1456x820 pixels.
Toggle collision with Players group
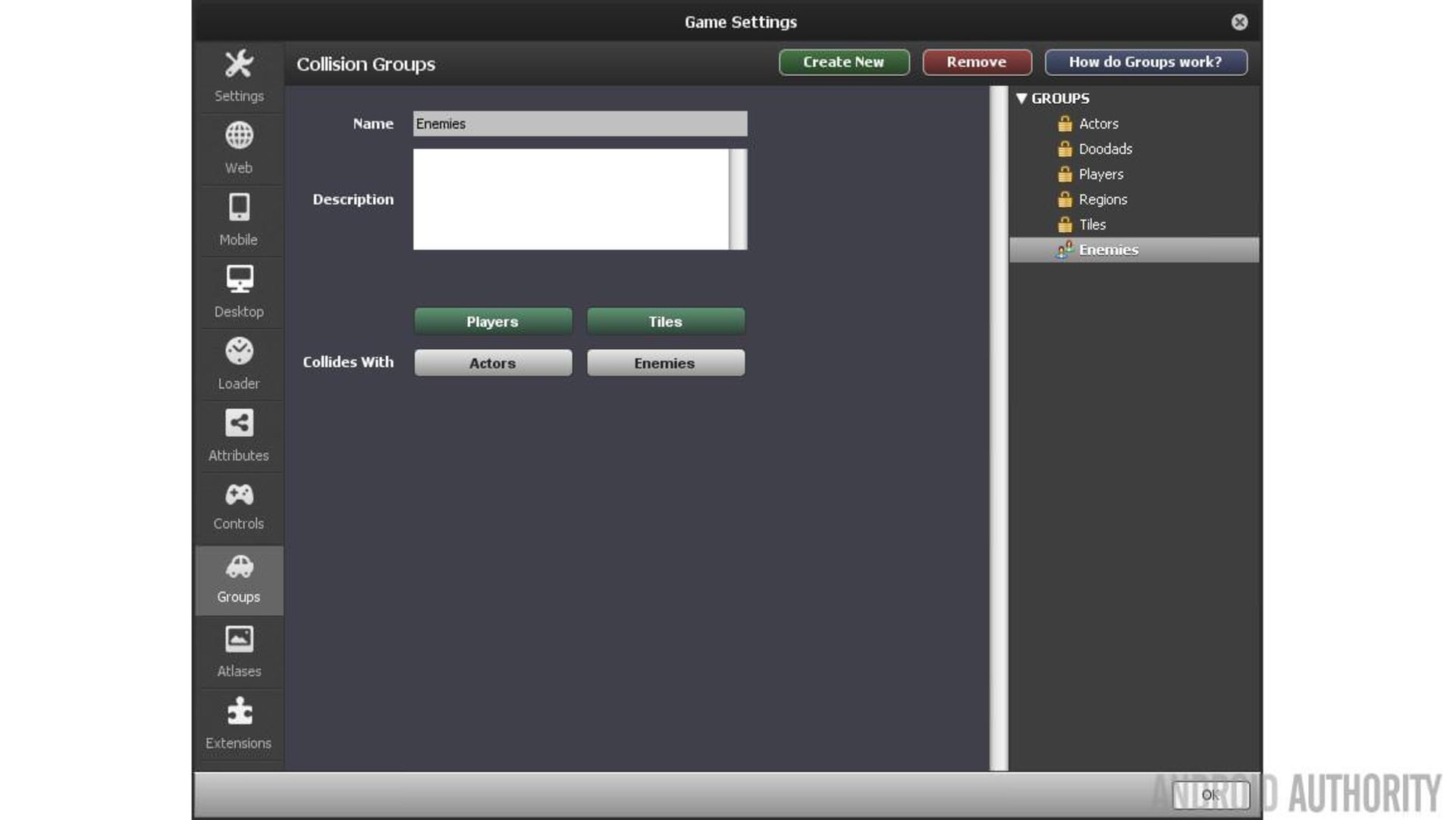[493, 322]
